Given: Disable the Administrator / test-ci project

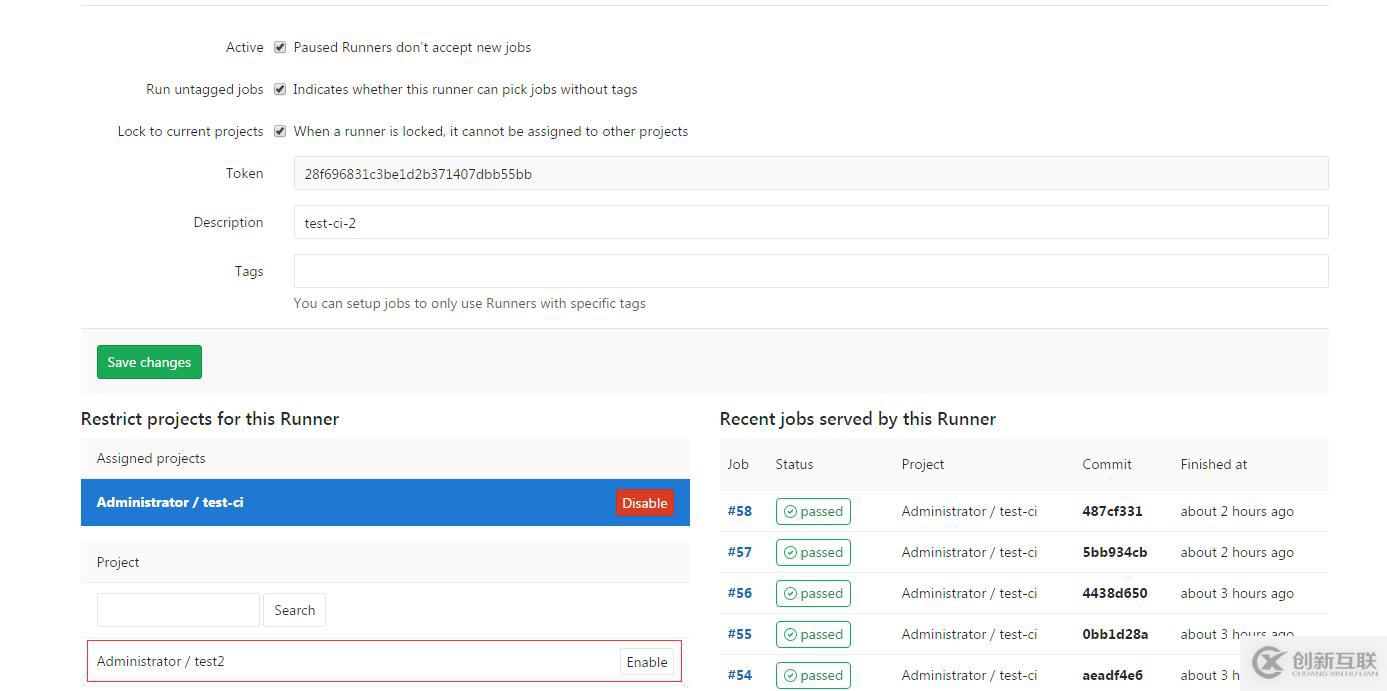Looking at the screenshot, I should pyautogui.click(x=645, y=503).
